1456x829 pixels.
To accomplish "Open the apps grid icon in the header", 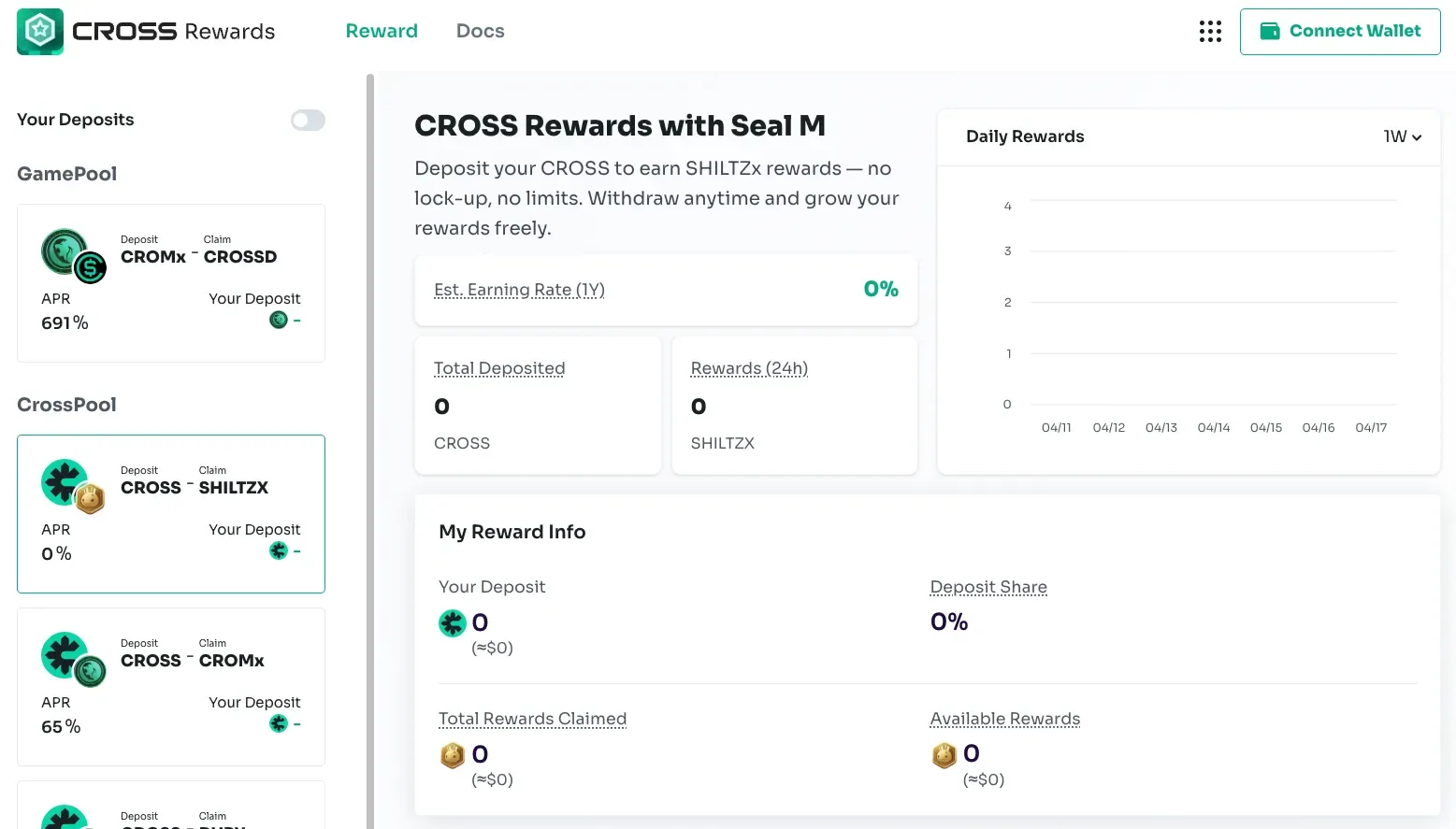I will pos(1210,31).
